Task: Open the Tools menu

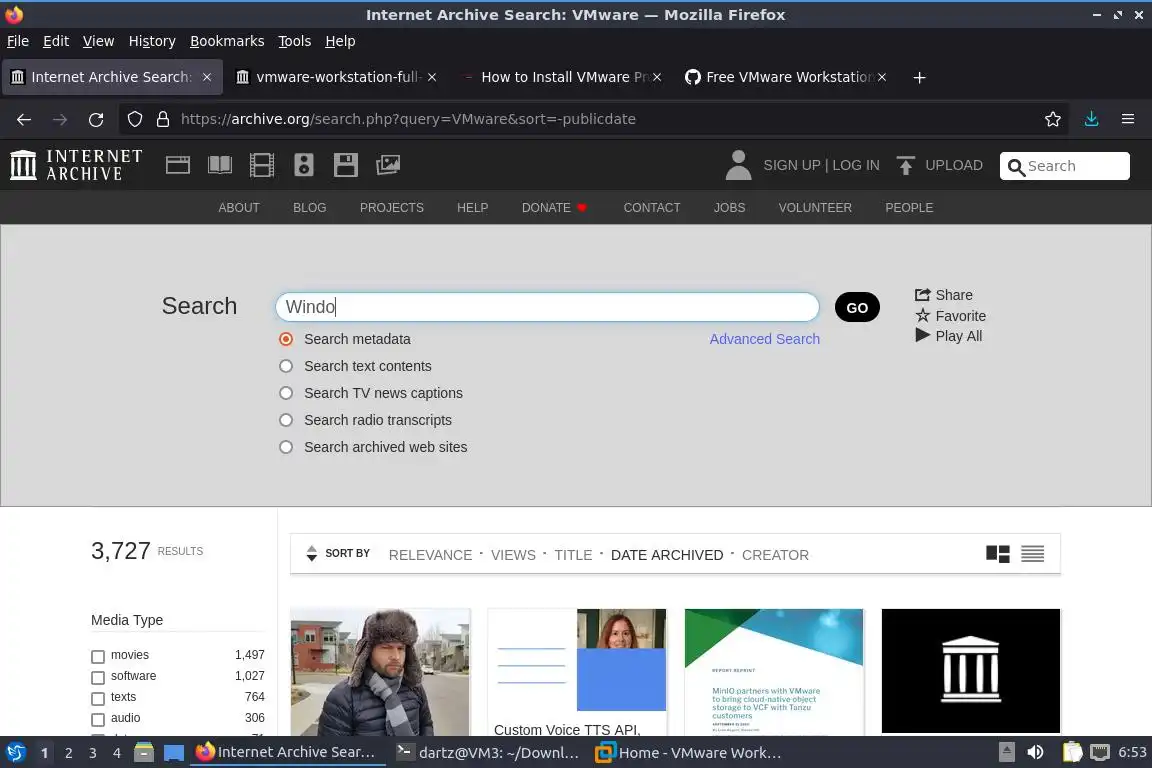Action: tap(295, 41)
